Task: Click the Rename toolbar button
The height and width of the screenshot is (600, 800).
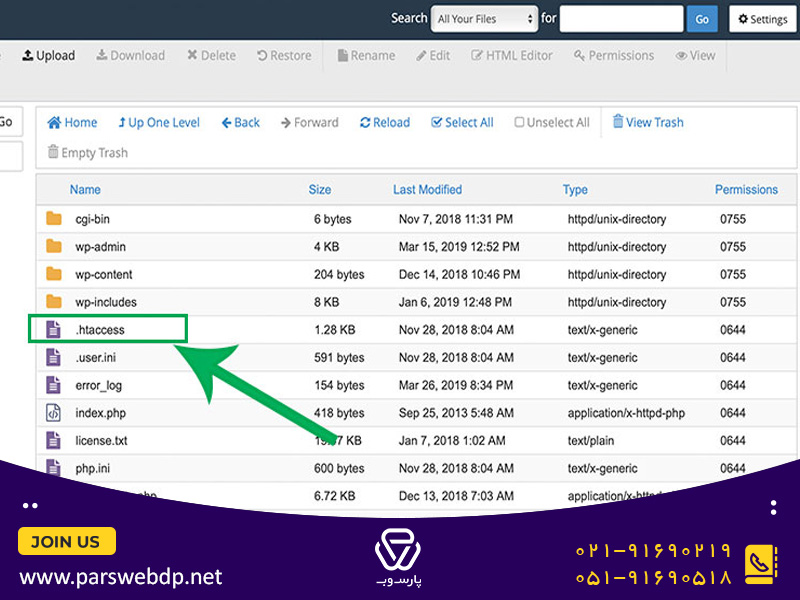Action: click(x=366, y=55)
